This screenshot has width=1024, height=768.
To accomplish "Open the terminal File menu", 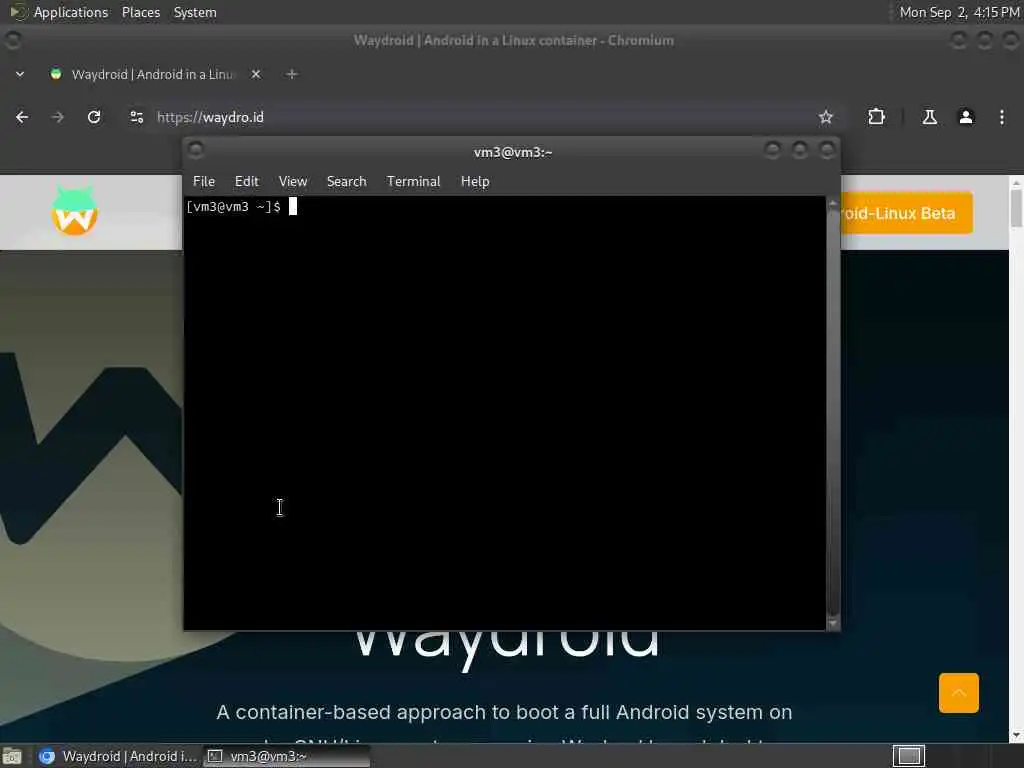I will 204,182.
